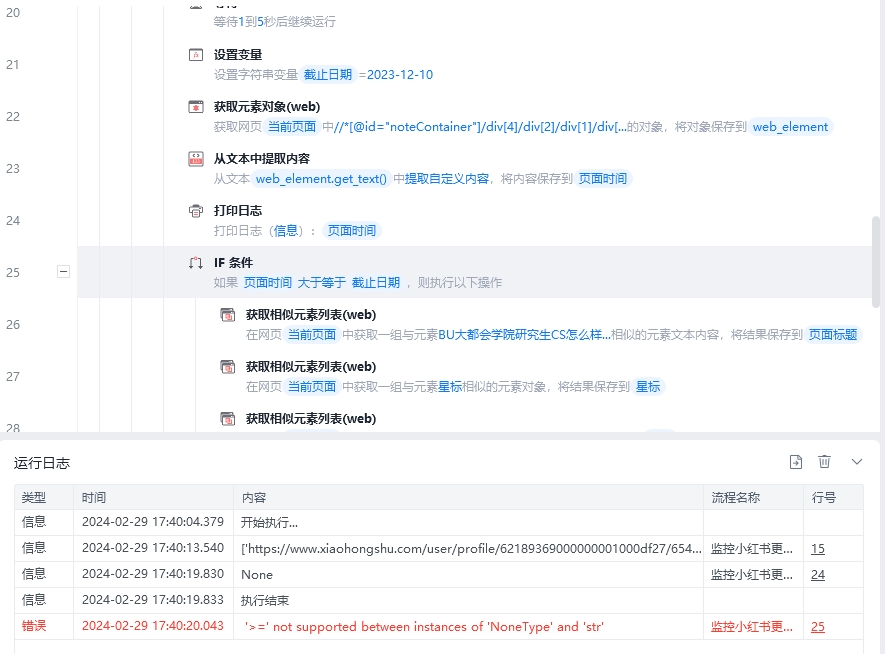Select the red NoneType error message
885x654 pixels.
click(424, 626)
